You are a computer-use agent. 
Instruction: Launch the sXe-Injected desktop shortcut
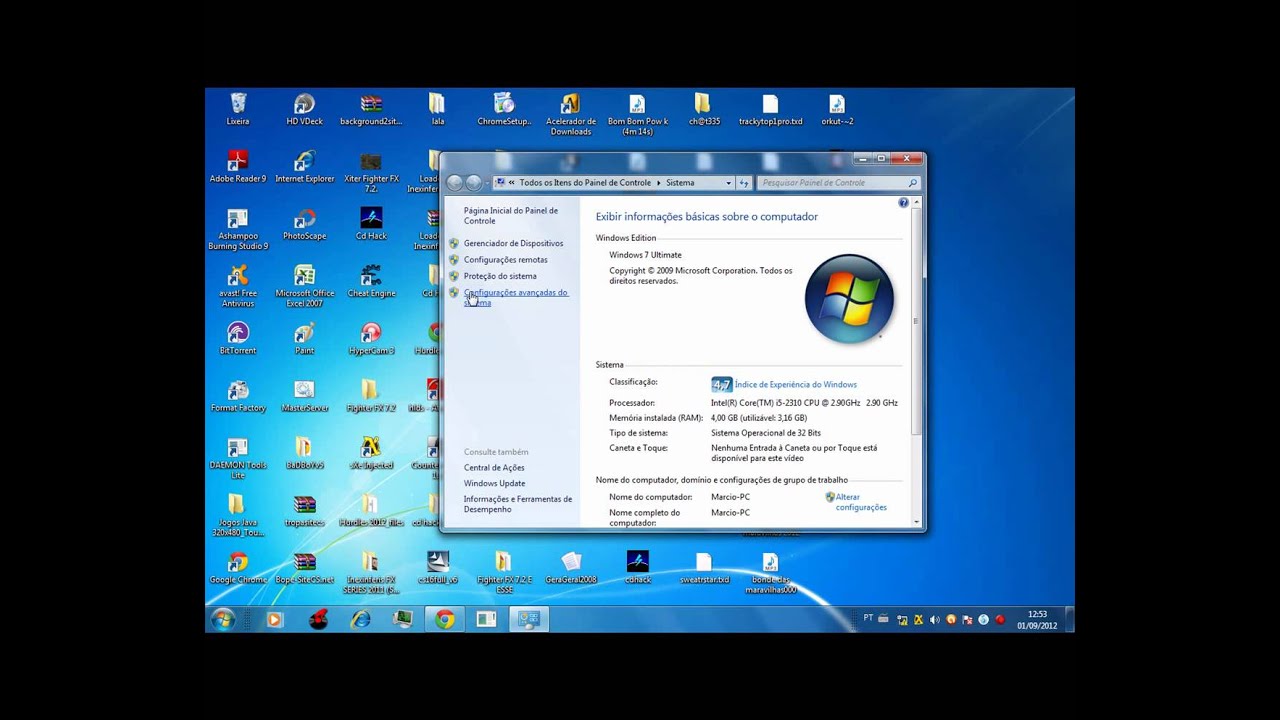pos(371,453)
